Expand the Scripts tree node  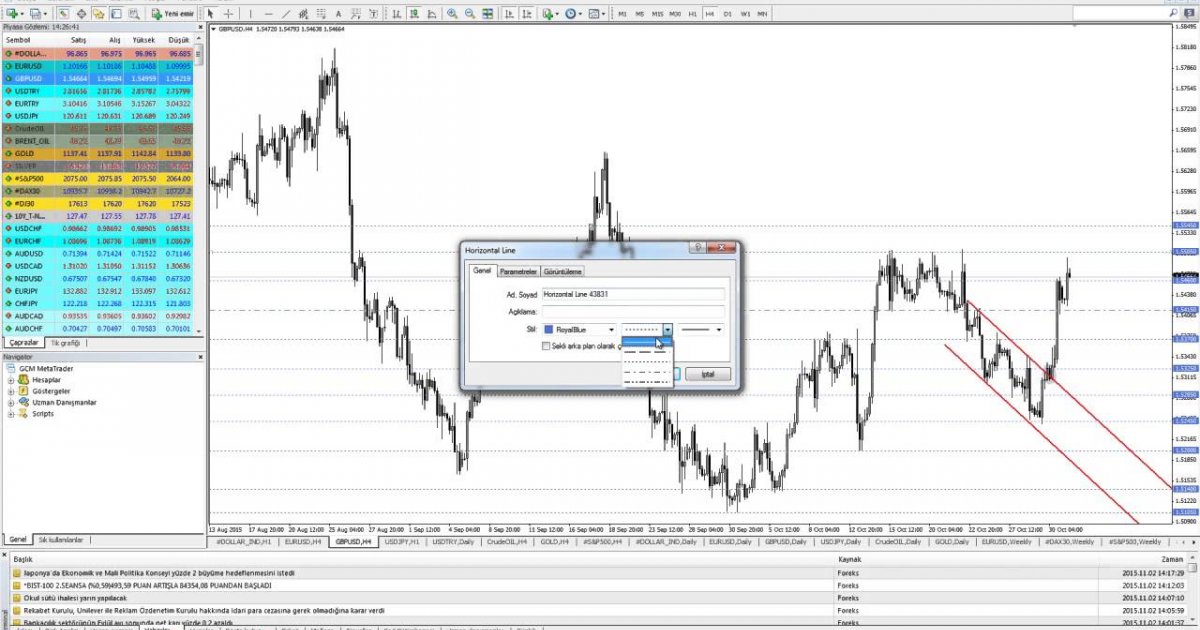11,413
